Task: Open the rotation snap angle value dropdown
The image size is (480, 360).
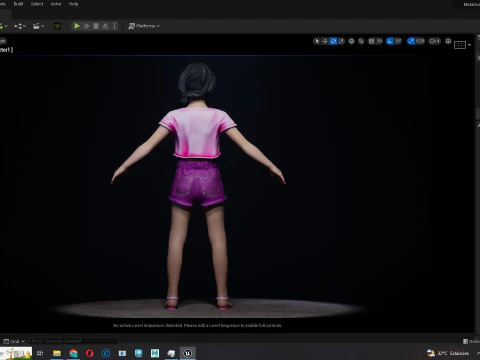Action: point(398,41)
